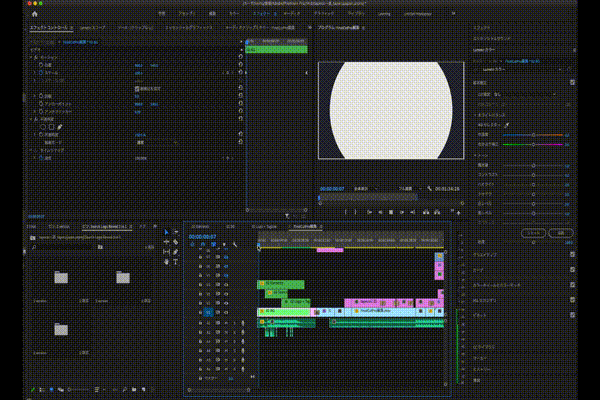
Task: Toggle Lumetri Vignette section checkbox
Action: pos(572,315)
